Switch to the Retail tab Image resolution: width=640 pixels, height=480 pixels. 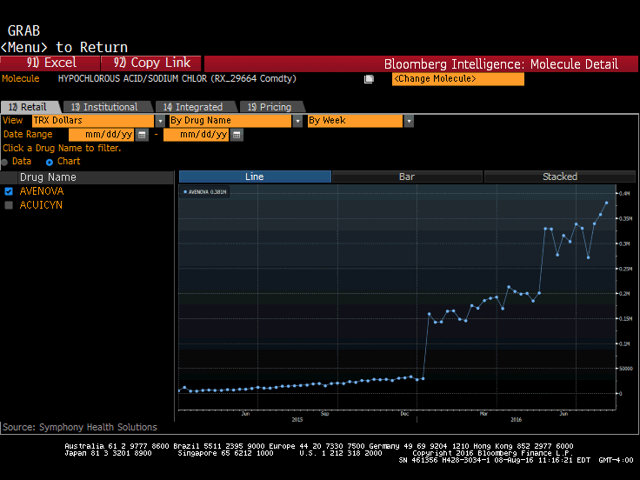tap(31, 107)
